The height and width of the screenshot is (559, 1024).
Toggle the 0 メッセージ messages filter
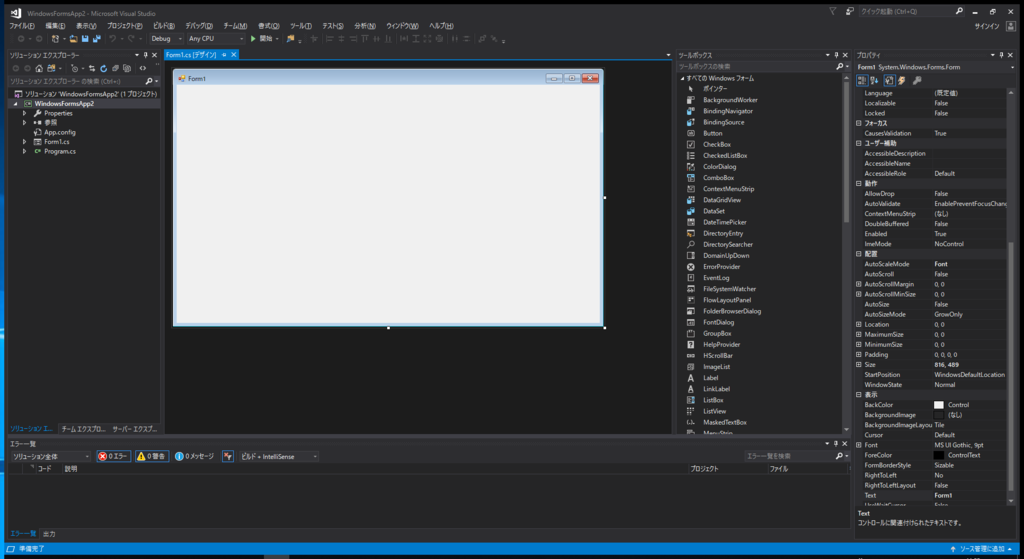click(195, 456)
